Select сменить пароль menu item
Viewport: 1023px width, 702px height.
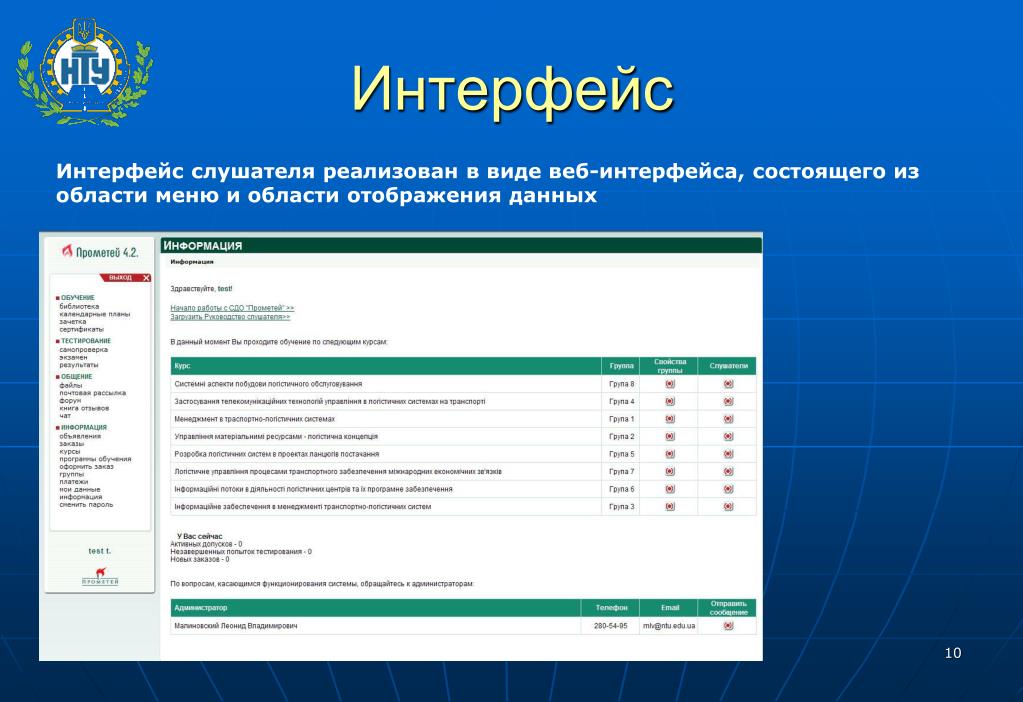[x=86, y=504]
